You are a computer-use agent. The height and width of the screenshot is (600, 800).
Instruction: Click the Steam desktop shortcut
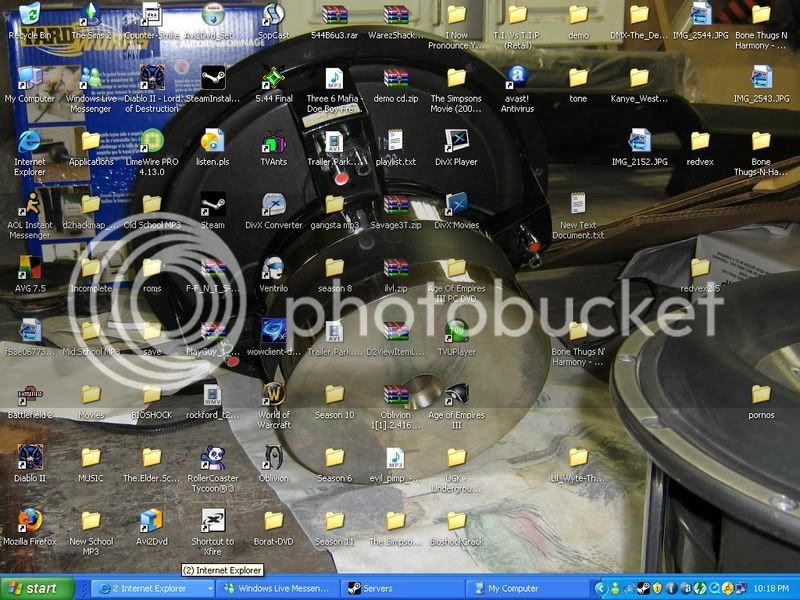213,204
